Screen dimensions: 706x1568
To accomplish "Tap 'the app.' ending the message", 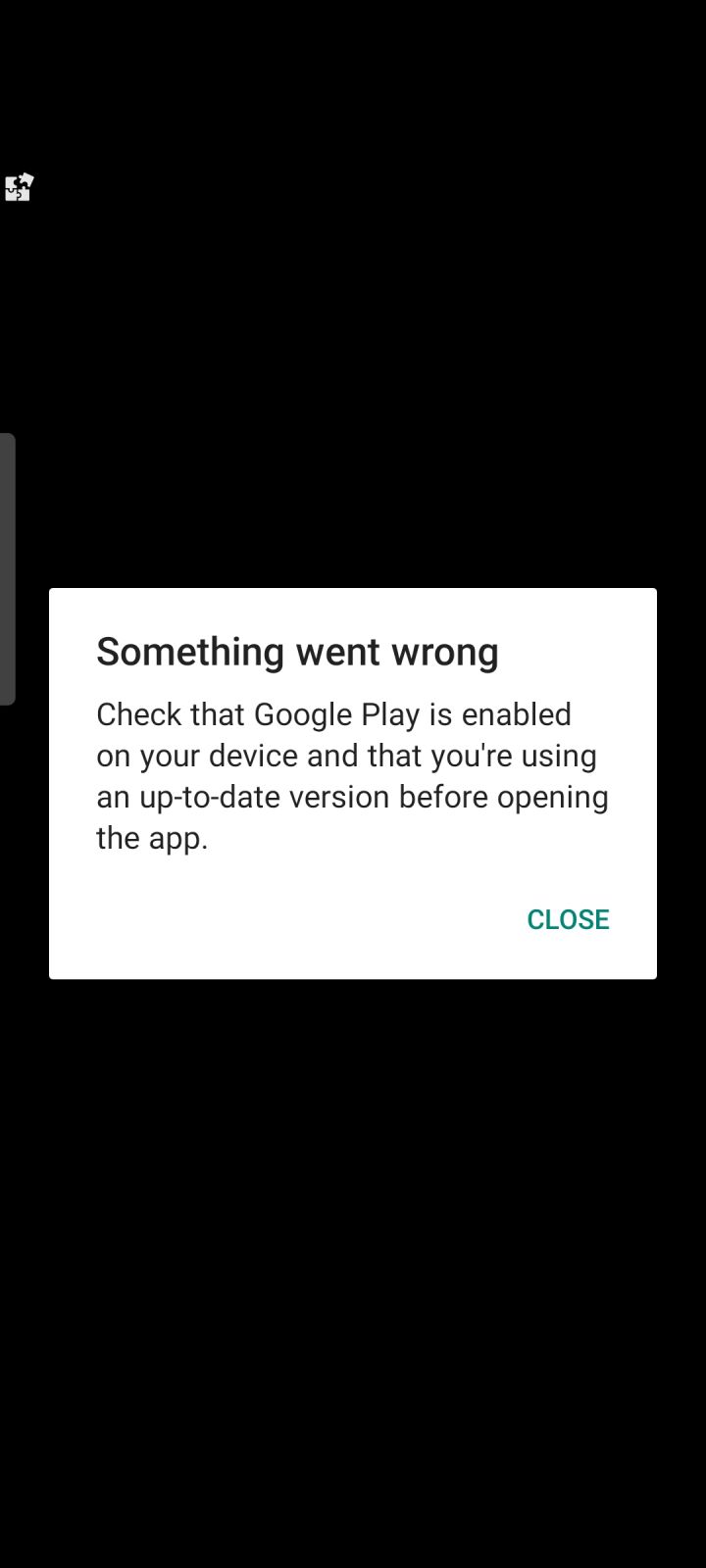I will tap(152, 839).
